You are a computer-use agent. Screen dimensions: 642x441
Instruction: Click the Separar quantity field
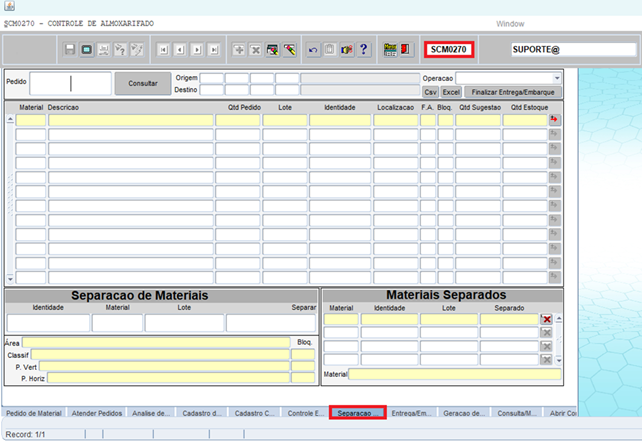(x=271, y=323)
